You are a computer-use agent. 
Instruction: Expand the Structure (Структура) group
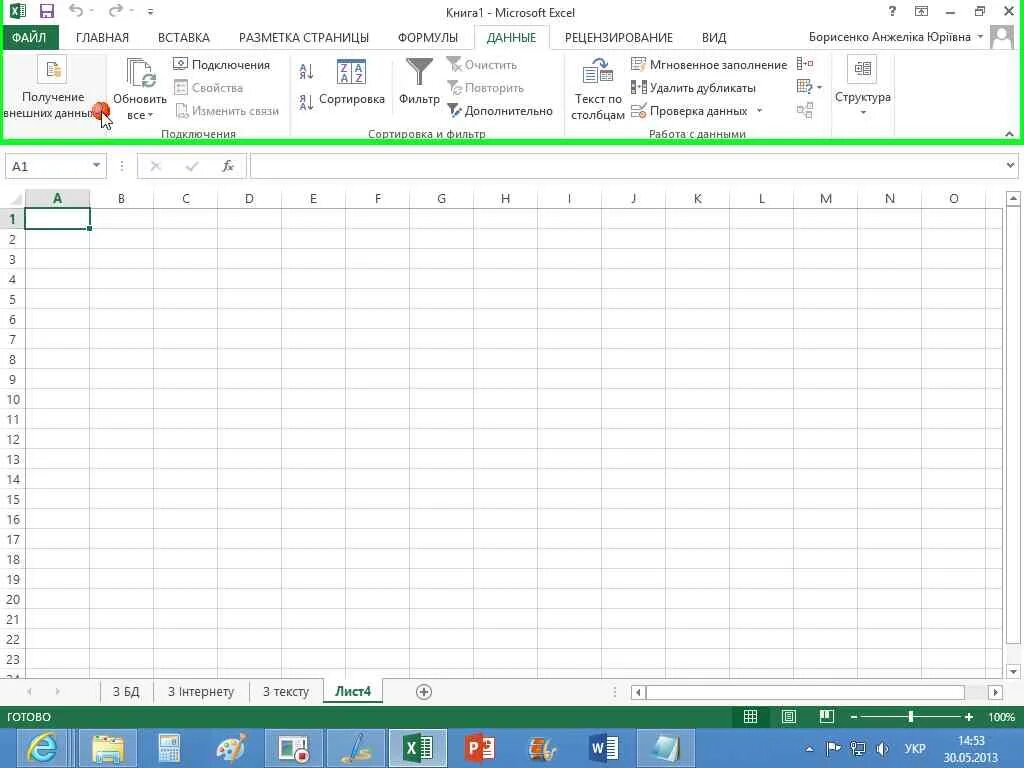[863, 87]
